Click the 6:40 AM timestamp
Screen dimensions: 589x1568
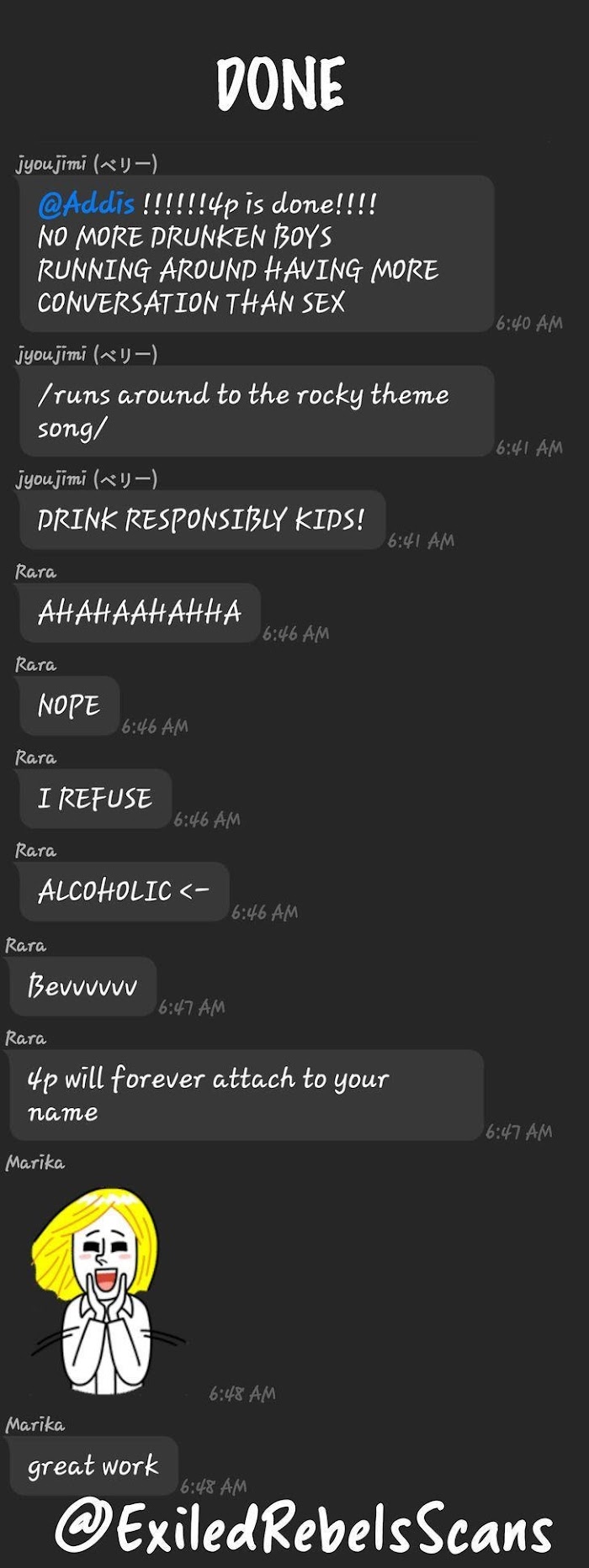pyautogui.click(x=529, y=324)
